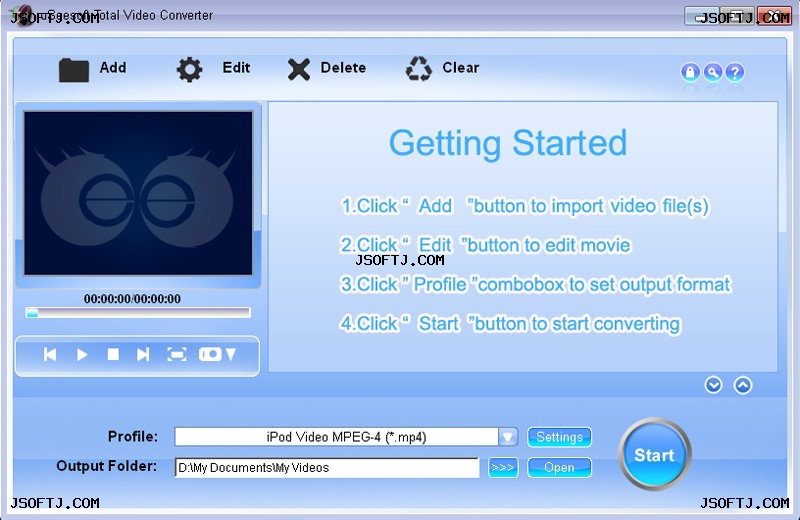Click the Delete X icon
Viewport: 800px width, 520px height.
coord(299,69)
